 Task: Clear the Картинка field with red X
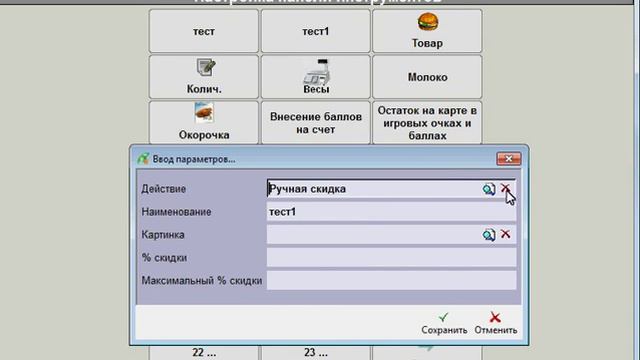pyautogui.click(x=505, y=234)
